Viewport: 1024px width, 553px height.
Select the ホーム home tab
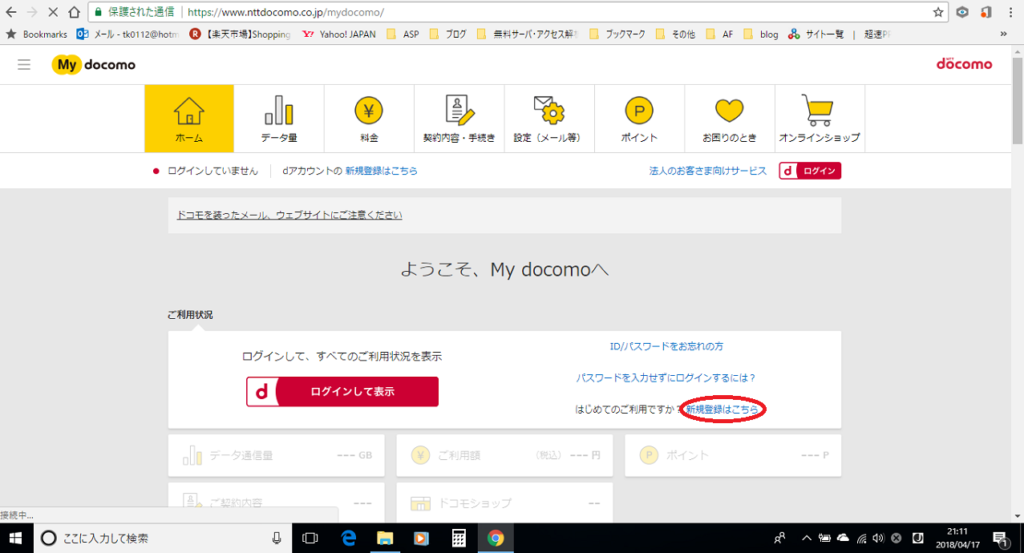point(189,118)
